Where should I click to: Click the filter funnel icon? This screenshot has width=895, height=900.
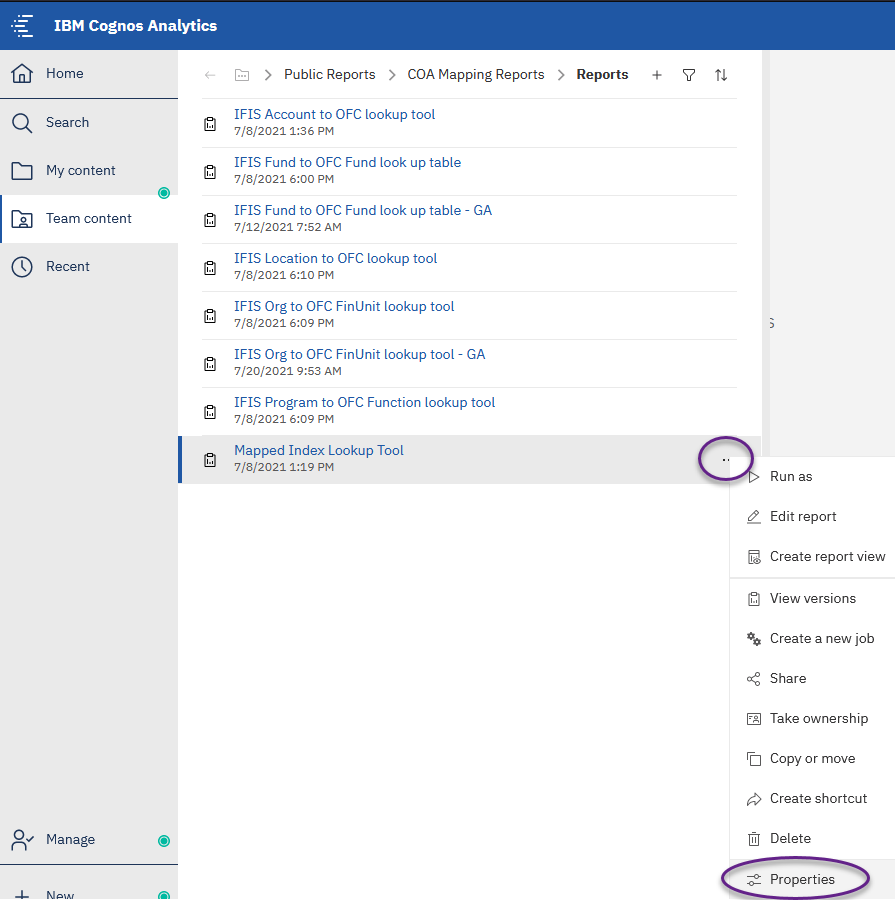[689, 75]
